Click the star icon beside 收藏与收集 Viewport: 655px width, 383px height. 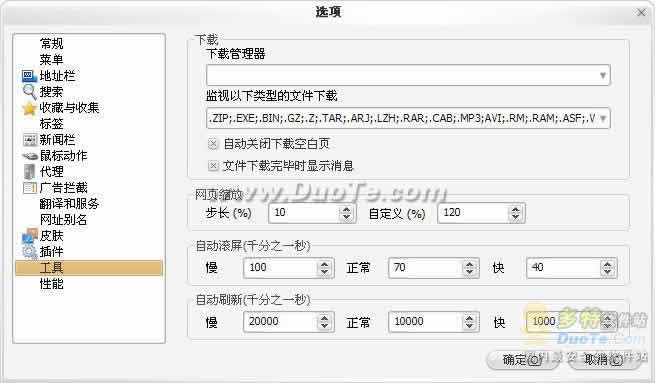(29, 108)
